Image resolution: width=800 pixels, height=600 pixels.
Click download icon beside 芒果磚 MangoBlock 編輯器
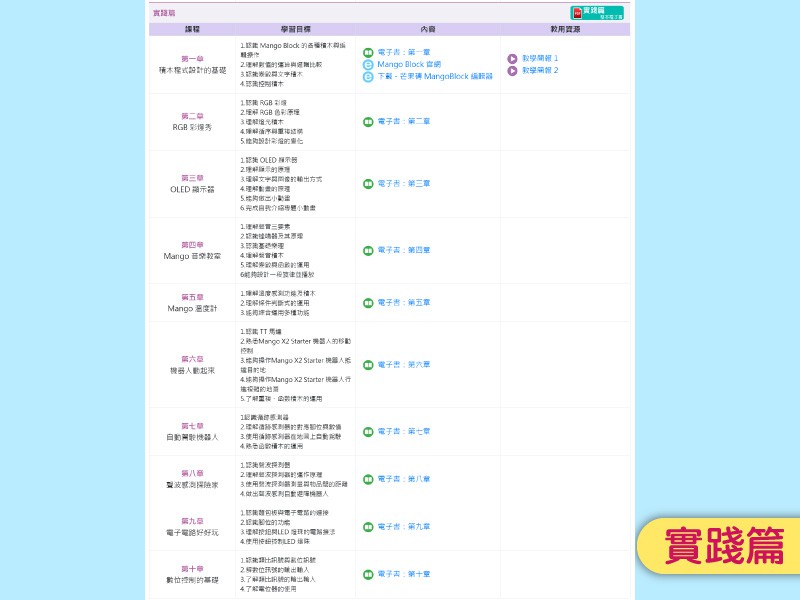368,76
